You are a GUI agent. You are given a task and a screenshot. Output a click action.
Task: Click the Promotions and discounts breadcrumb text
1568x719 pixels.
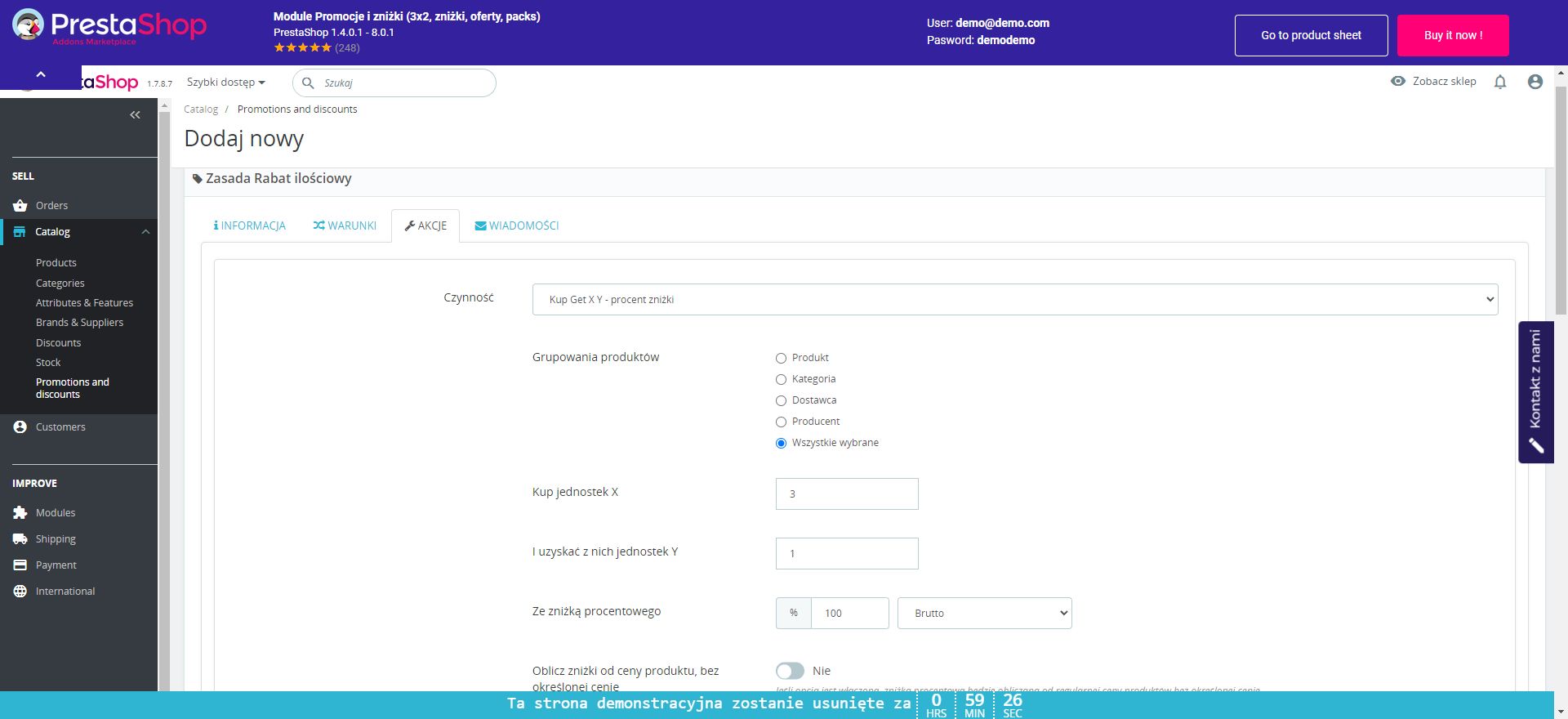tap(297, 109)
